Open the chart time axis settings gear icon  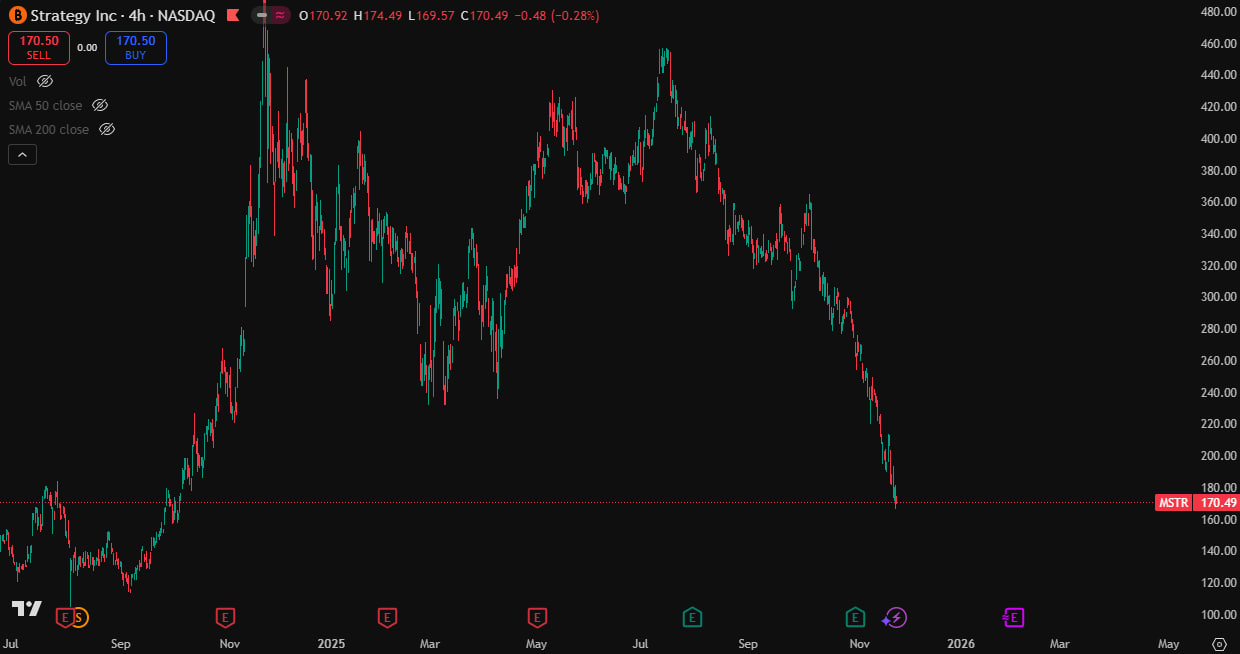point(1218,644)
